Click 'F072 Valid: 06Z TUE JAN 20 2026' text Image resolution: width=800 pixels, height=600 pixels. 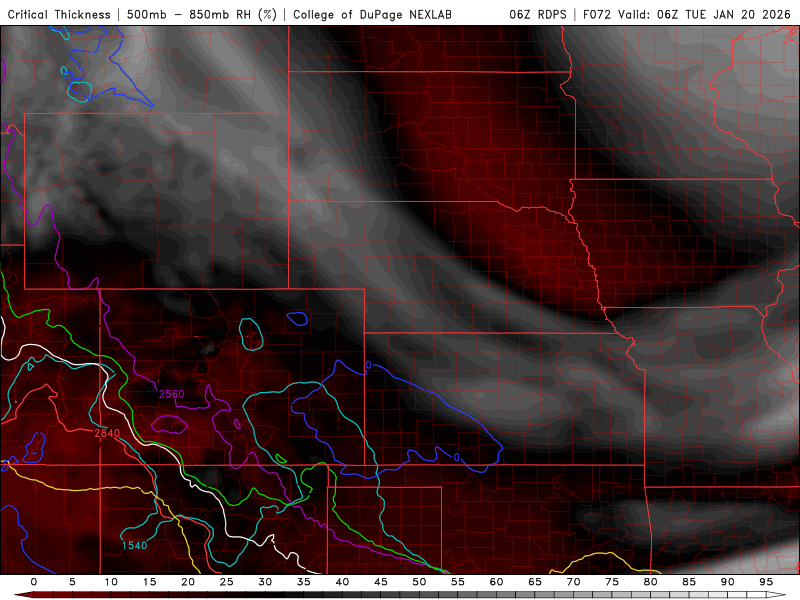tap(687, 14)
